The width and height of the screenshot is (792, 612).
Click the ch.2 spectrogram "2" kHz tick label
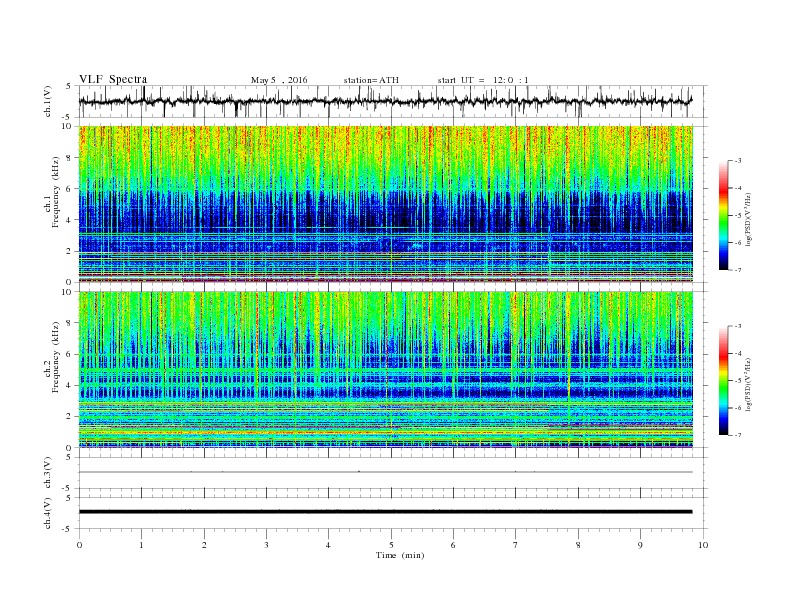click(x=69, y=417)
